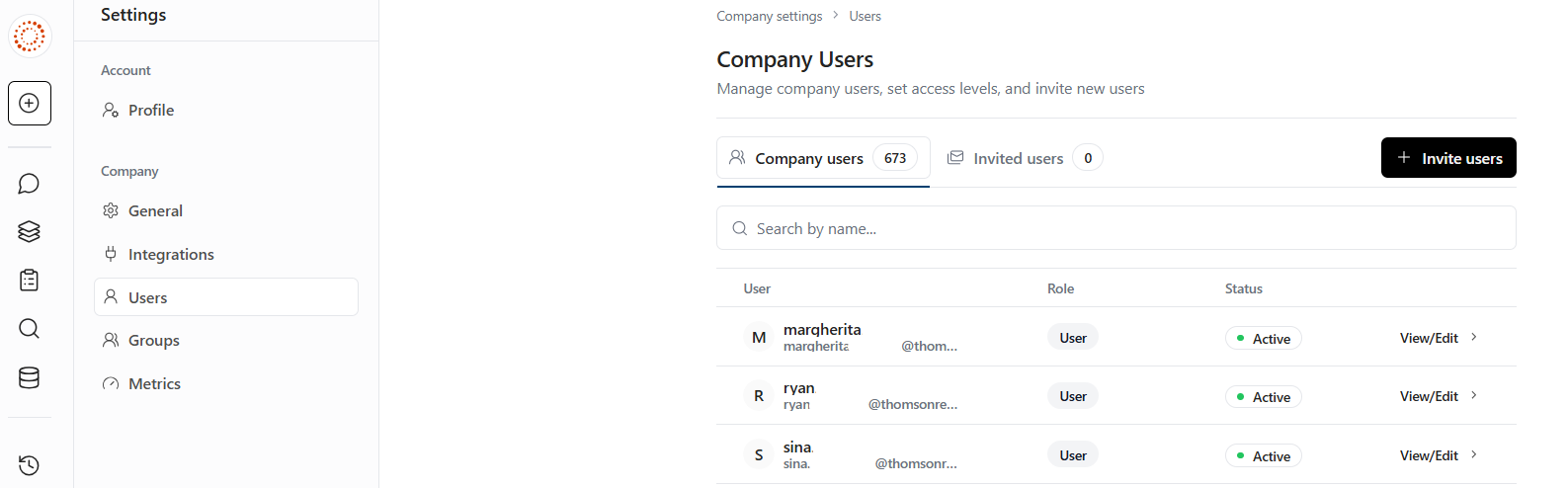
Task: Open Integrations settings page
Action: (x=170, y=254)
